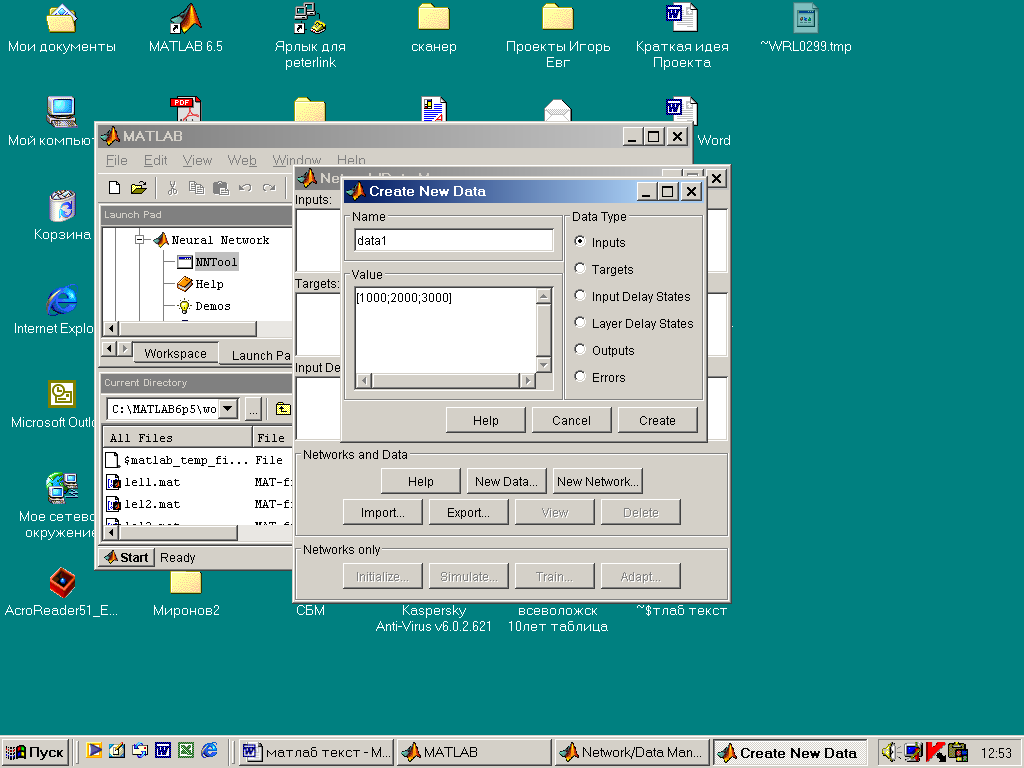This screenshot has height=768, width=1024.
Task: Click the le12.mat file icon
Action: click(x=113, y=504)
